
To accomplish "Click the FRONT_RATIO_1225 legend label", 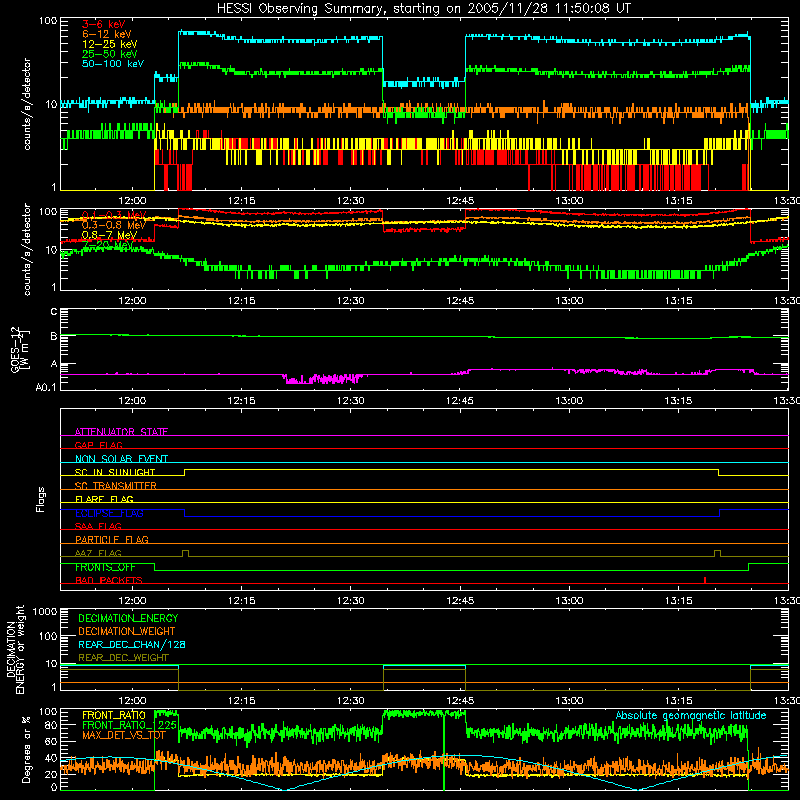I will click(129, 725).
